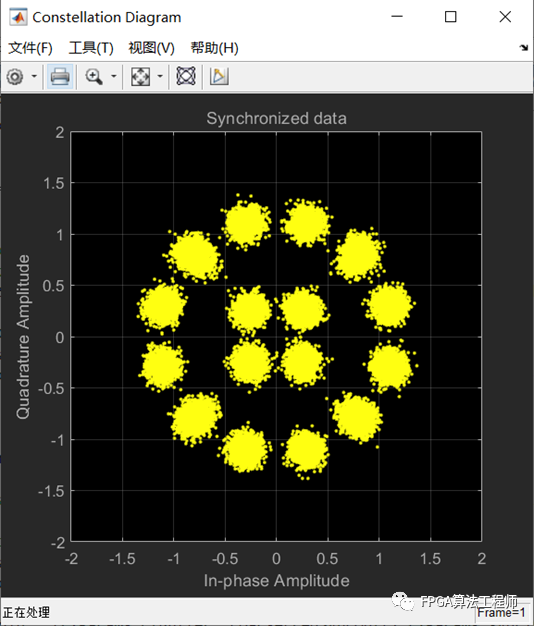Click the 'In-phase Amplitude' axis label
Image resolution: width=534 pixels, height=626 pixels.
(276, 580)
